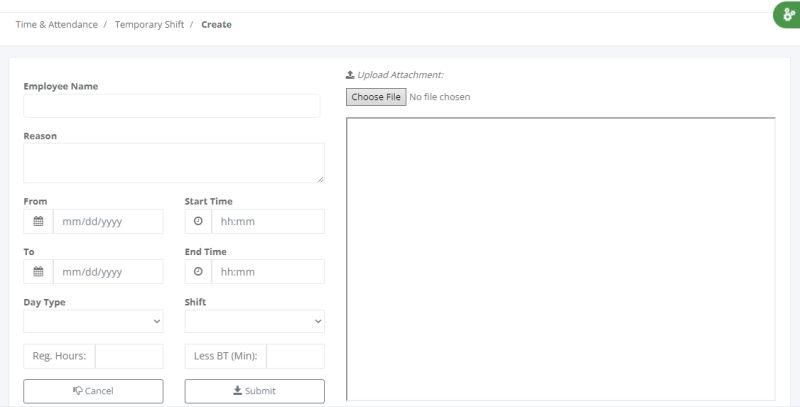This screenshot has width=800, height=407.
Task: Click the End Time hh:mm field
Action: pyautogui.click(x=268, y=272)
